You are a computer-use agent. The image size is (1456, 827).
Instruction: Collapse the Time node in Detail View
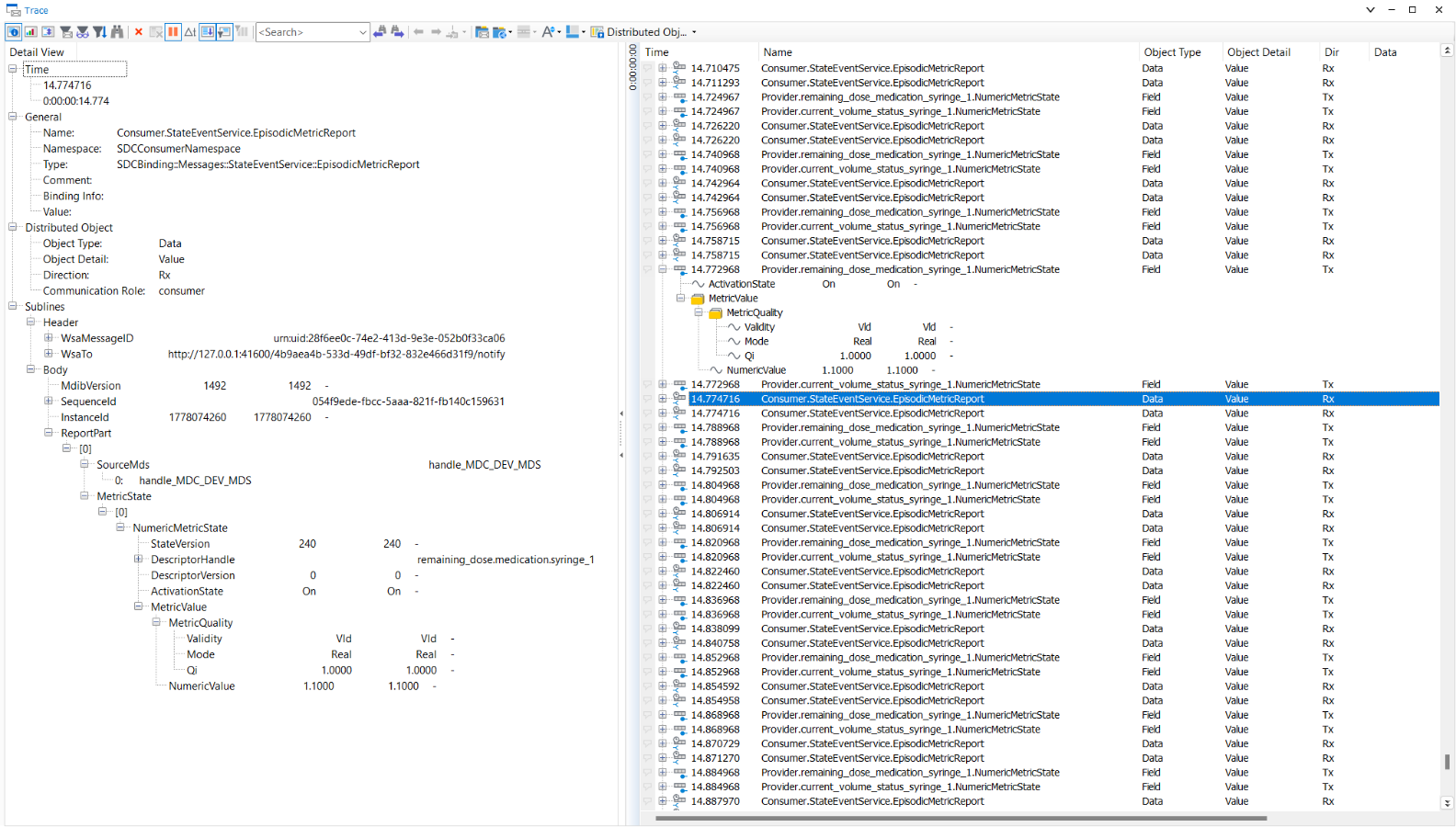pos(13,69)
